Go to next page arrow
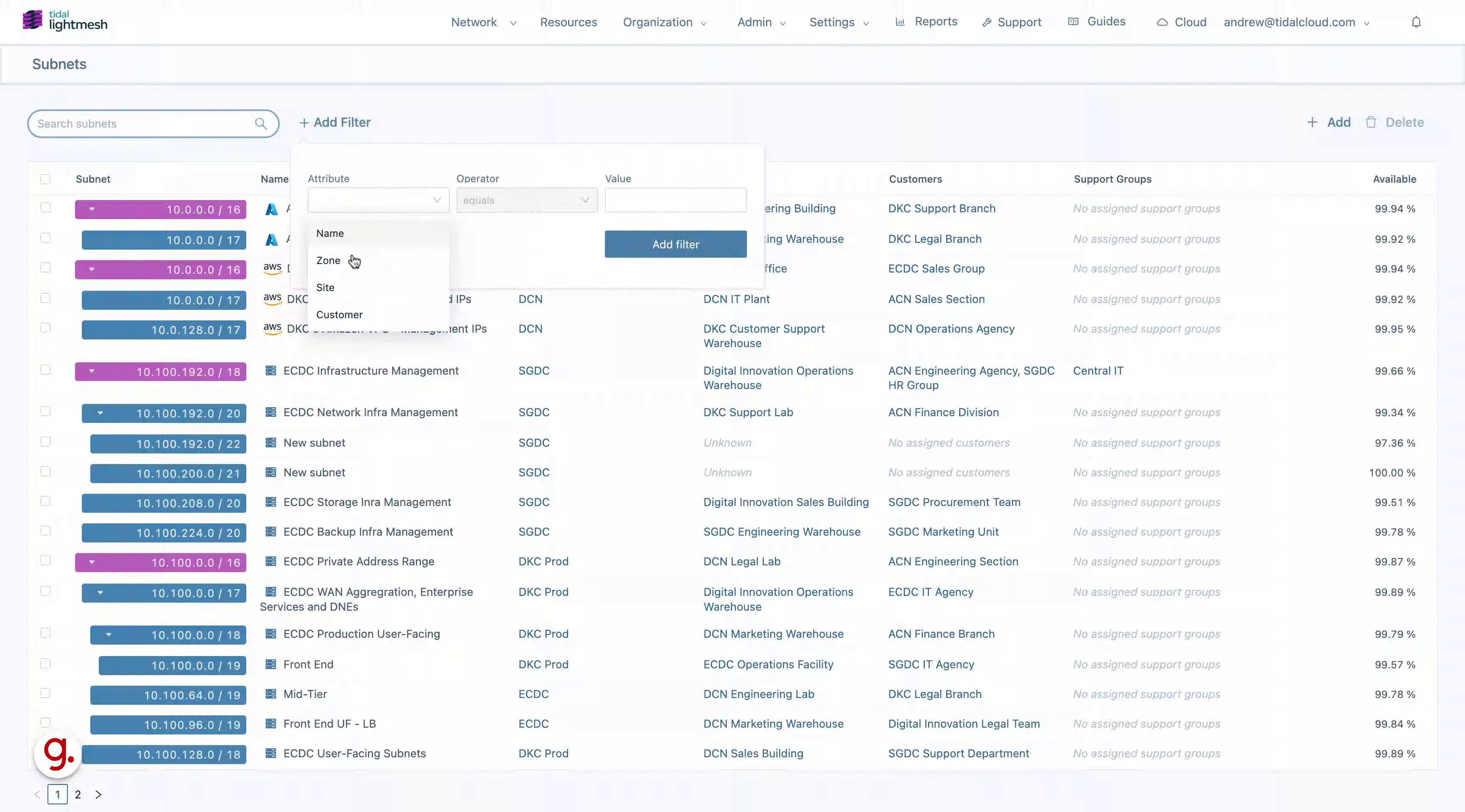This screenshot has height=812, width=1465. 98,794
